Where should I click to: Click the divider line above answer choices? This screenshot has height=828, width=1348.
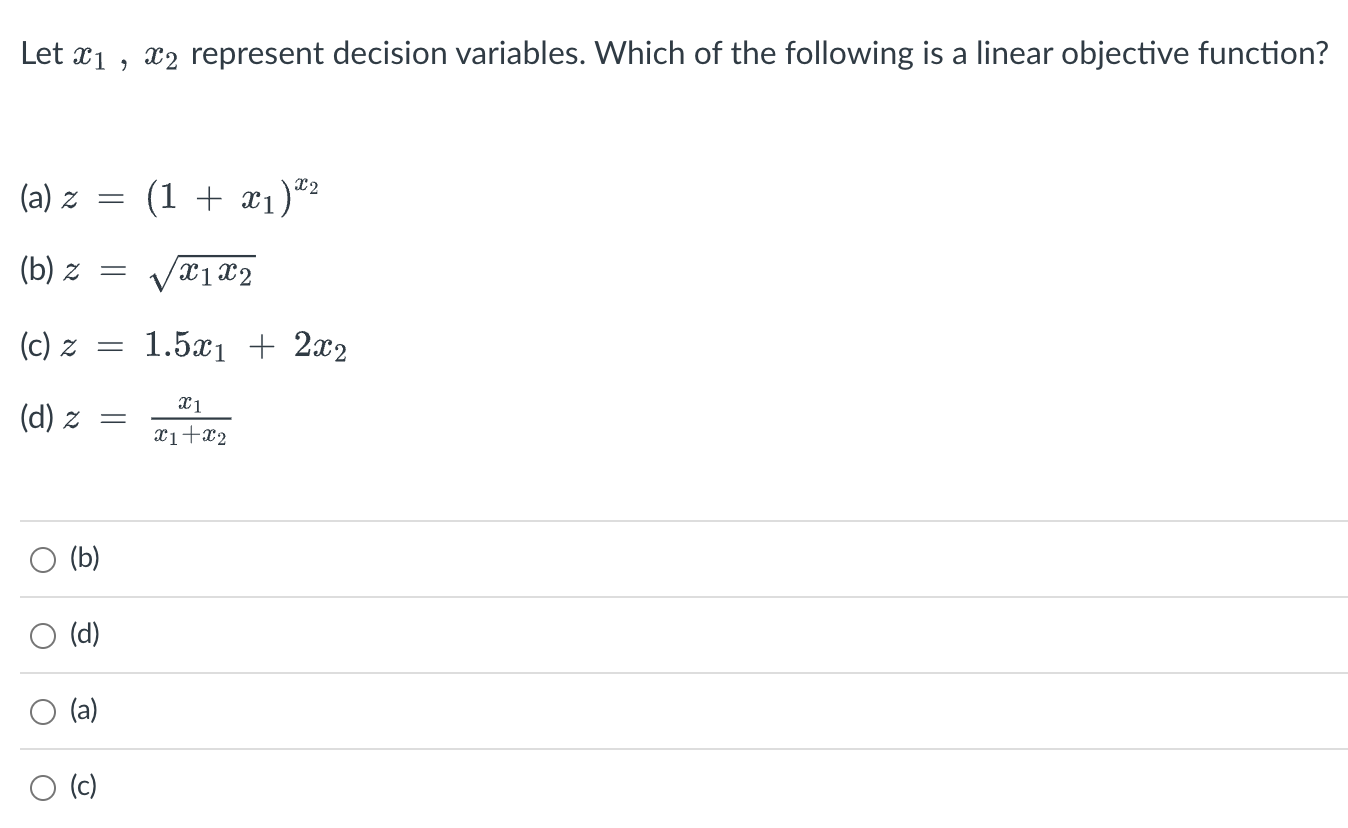[x=674, y=520]
